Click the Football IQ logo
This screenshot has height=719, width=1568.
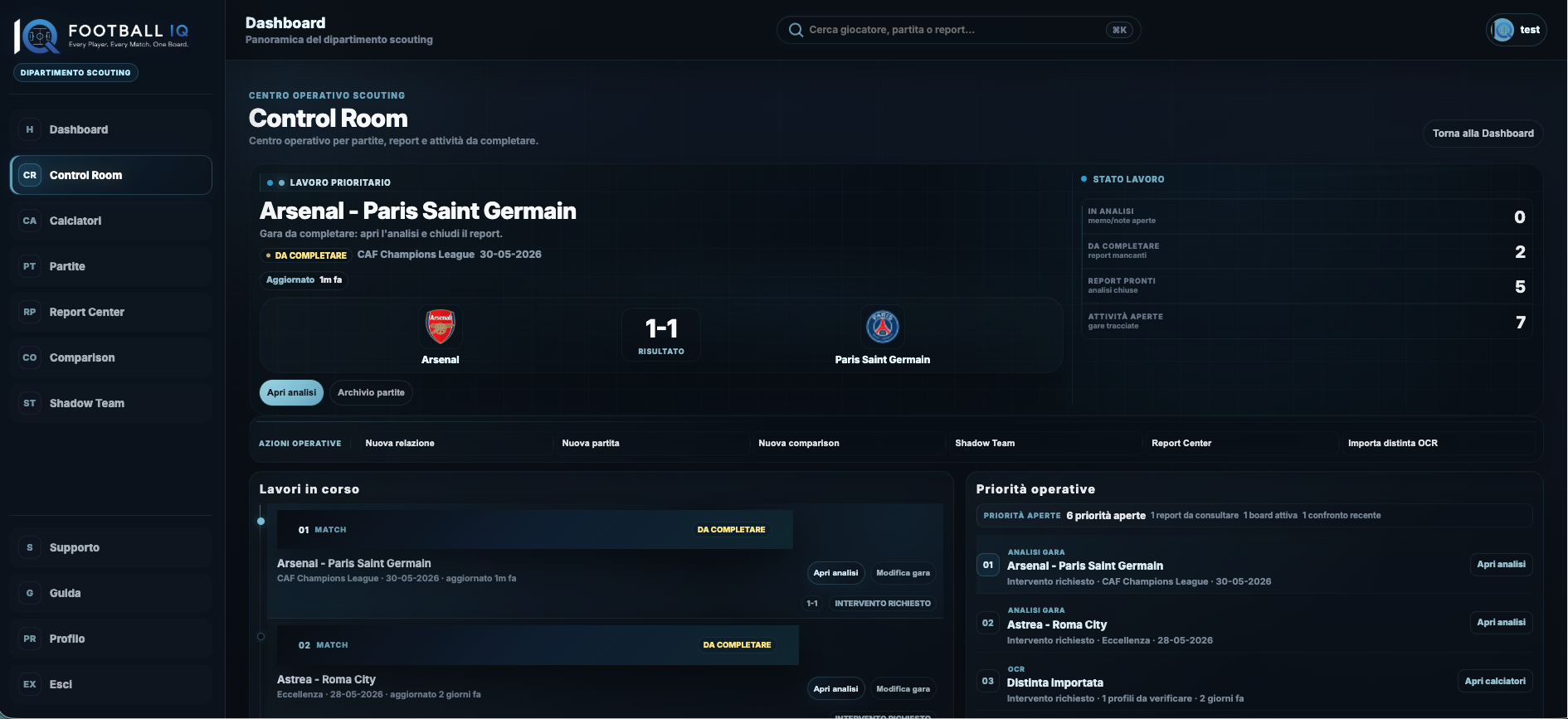101,36
